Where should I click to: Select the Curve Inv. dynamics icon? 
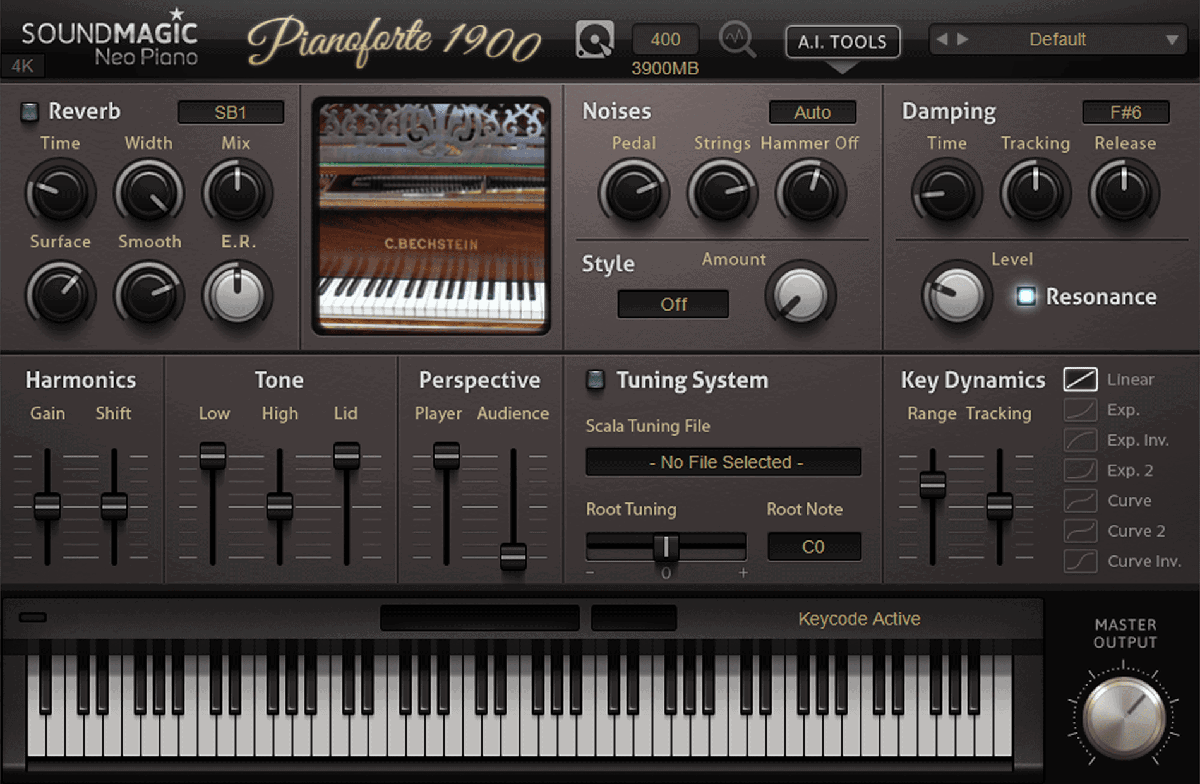1080,561
